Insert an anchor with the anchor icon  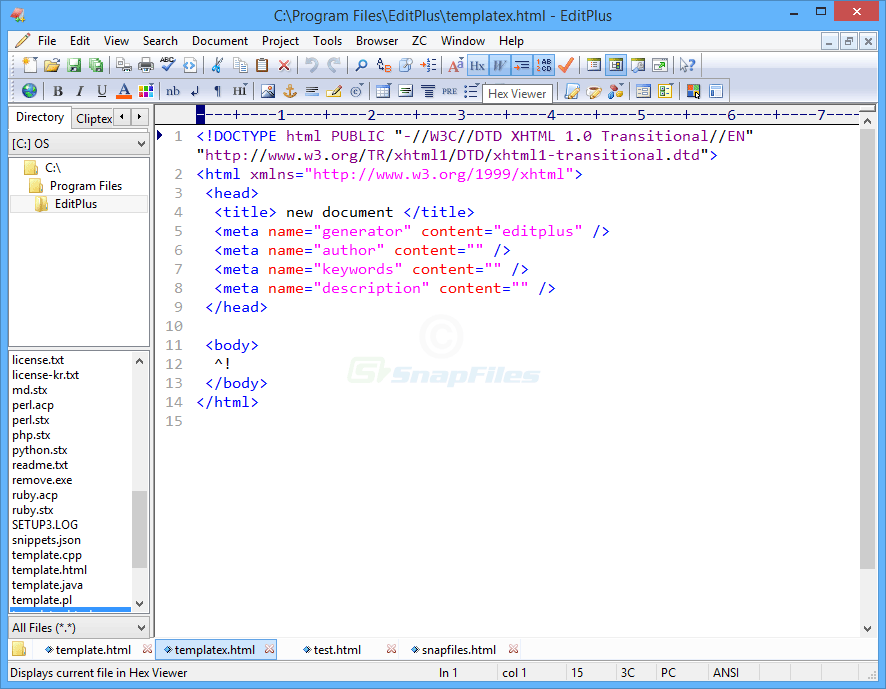290,91
